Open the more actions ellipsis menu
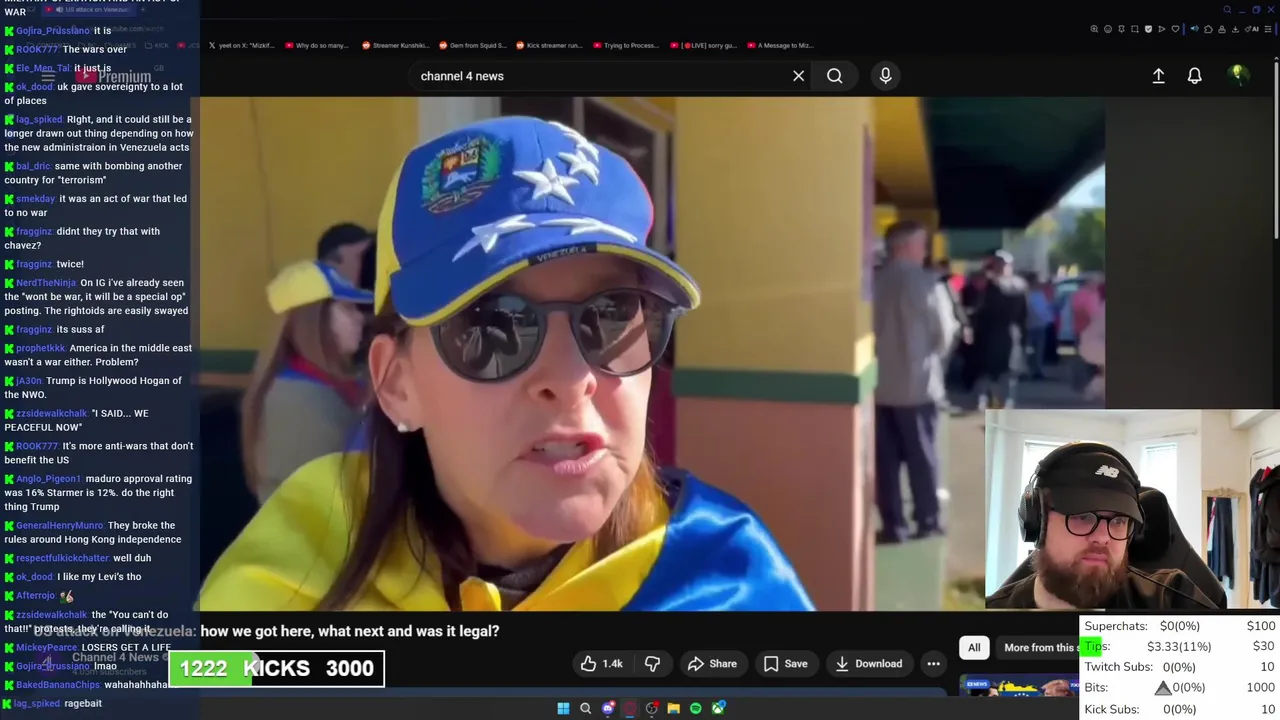The height and width of the screenshot is (720, 1280). (933, 664)
